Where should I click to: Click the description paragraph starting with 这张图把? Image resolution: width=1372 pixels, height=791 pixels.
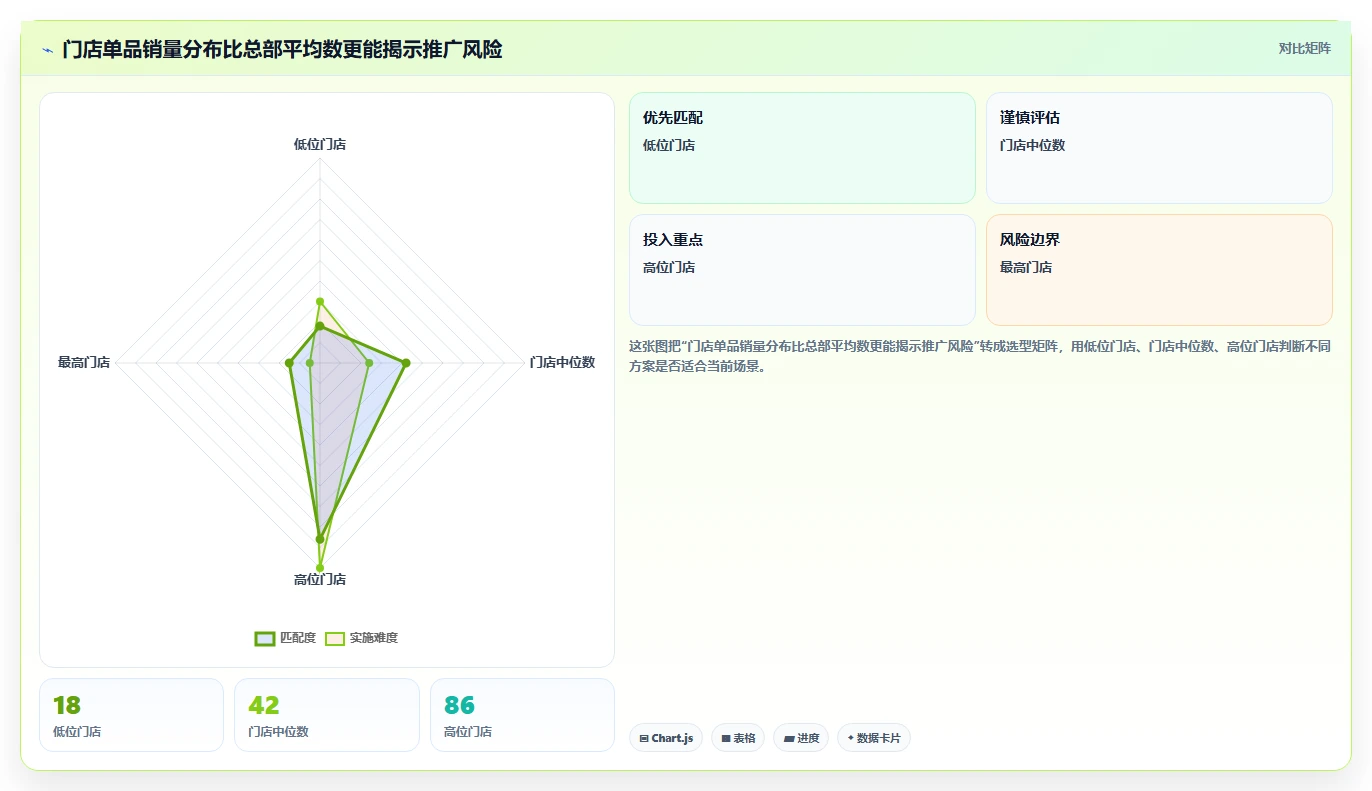pyautogui.click(x=980, y=356)
